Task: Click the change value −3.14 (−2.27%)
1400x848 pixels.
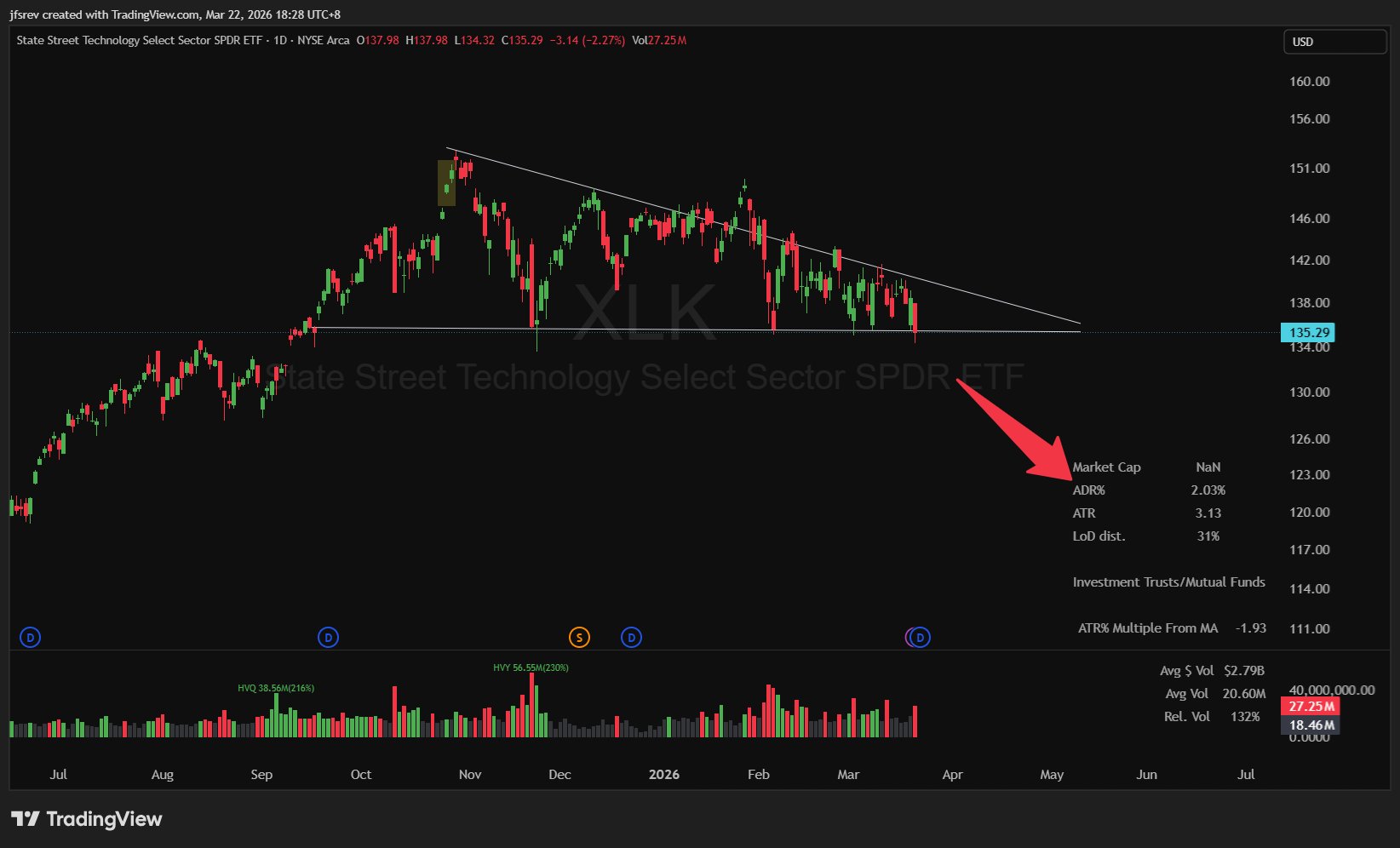Action: pos(588,40)
